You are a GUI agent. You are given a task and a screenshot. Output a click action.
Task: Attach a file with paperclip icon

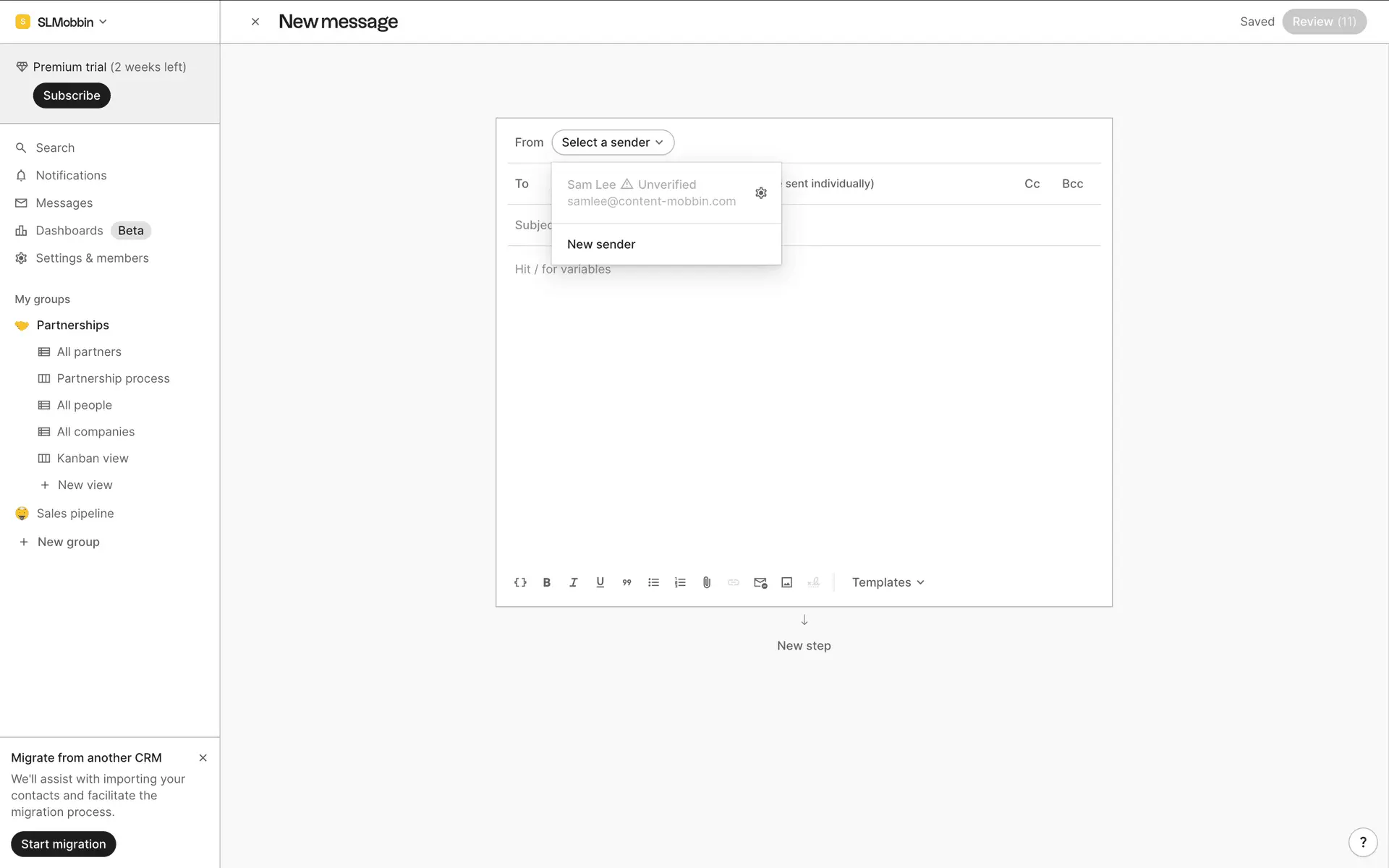pos(707,582)
